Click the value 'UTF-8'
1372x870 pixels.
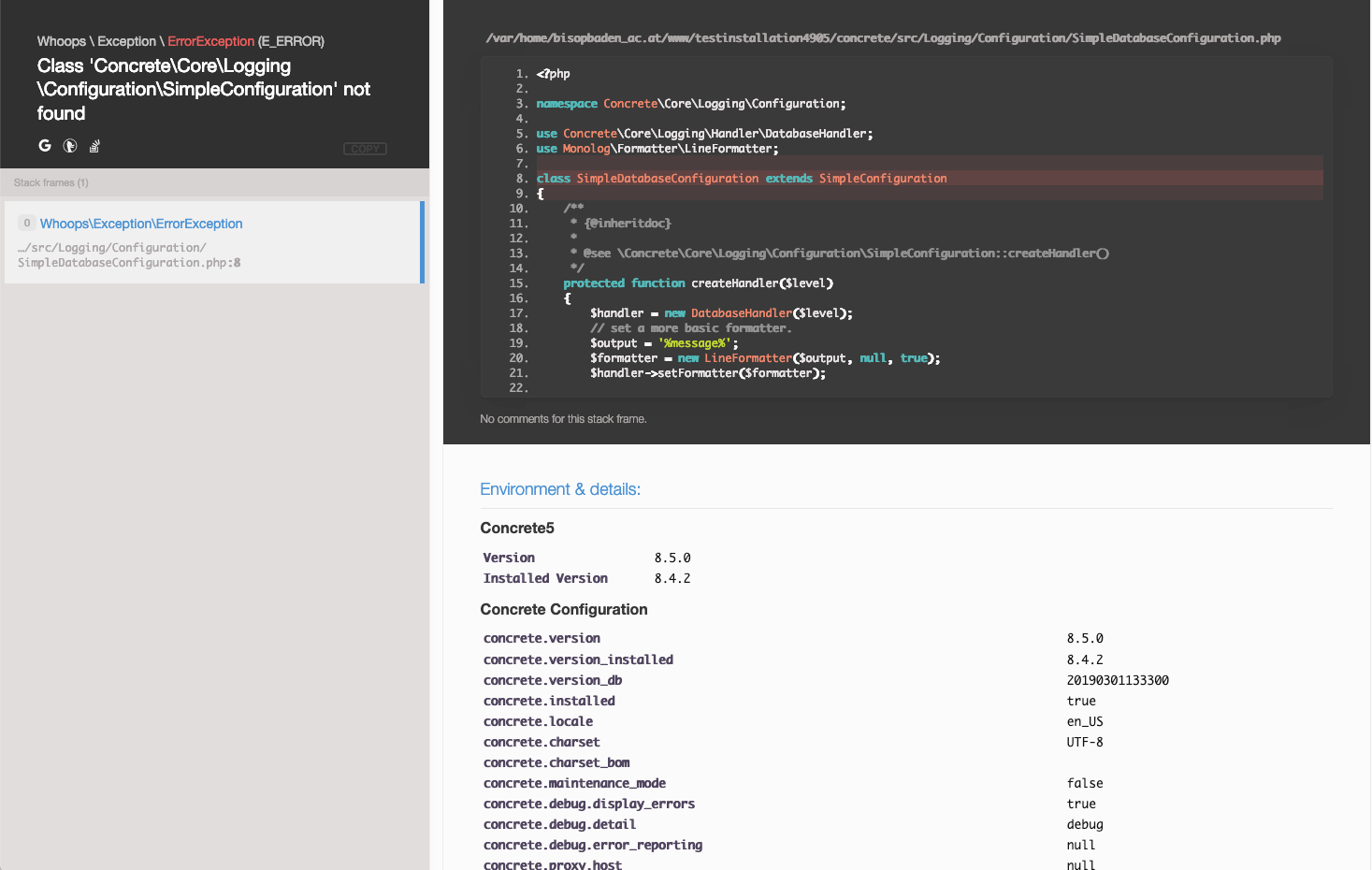click(x=1085, y=742)
